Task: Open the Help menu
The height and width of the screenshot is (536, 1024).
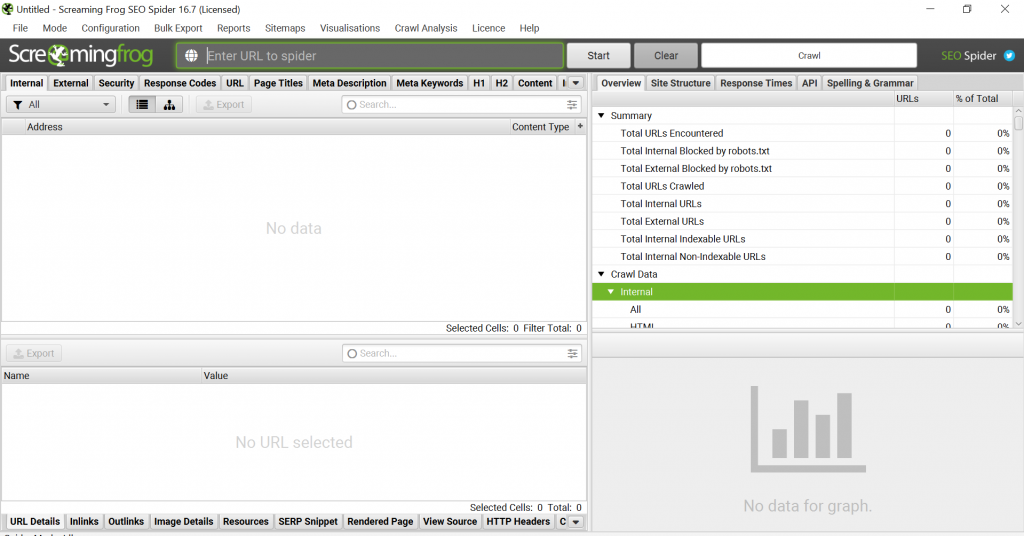Action: click(530, 28)
